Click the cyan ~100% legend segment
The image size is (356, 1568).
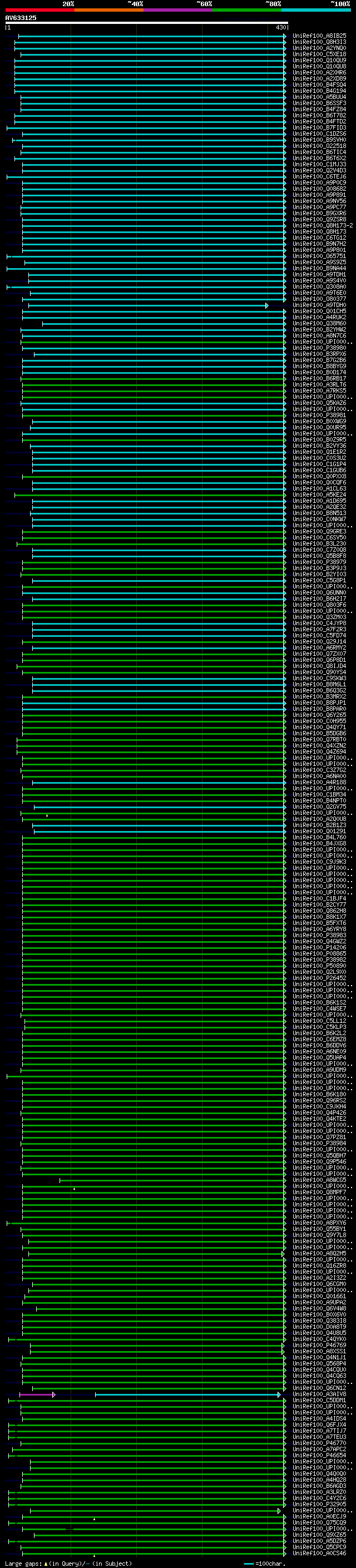tap(316, 10)
